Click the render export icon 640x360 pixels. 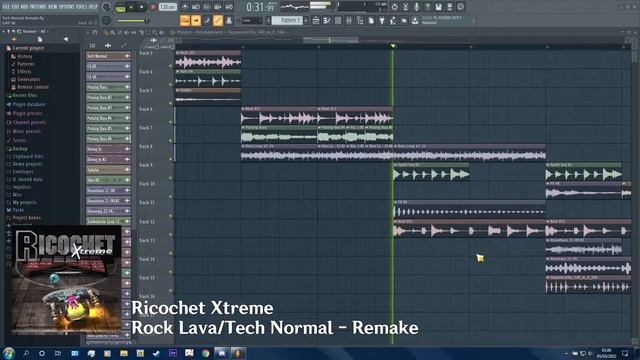tap(449, 7)
